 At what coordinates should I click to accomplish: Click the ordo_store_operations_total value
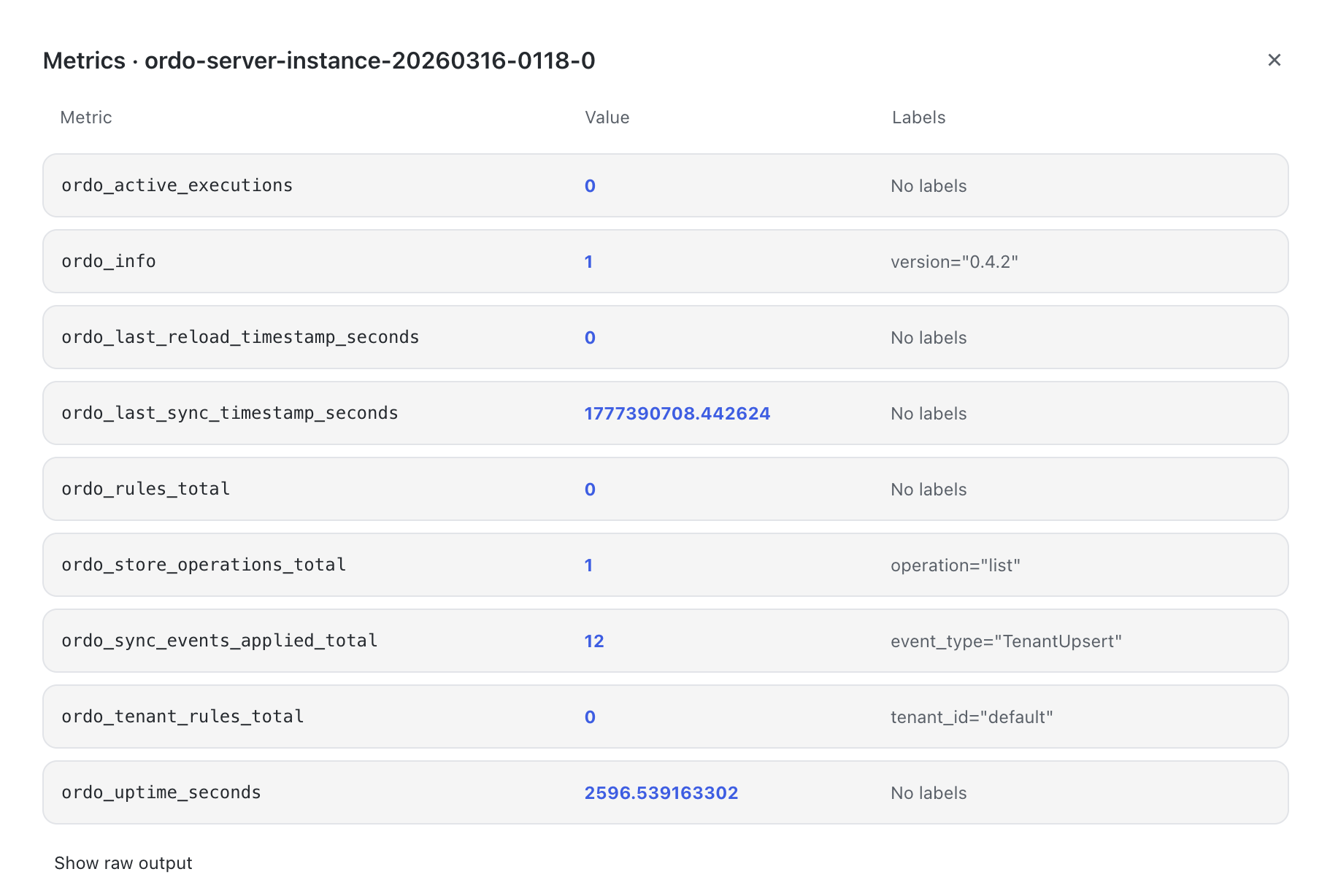click(x=589, y=565)
